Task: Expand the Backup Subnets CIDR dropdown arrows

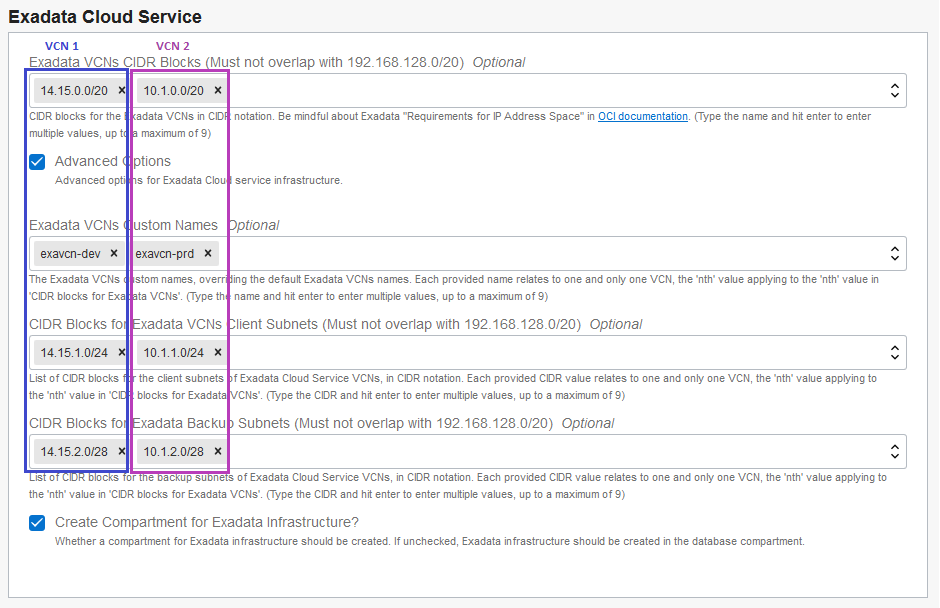Action: point(894,451)
